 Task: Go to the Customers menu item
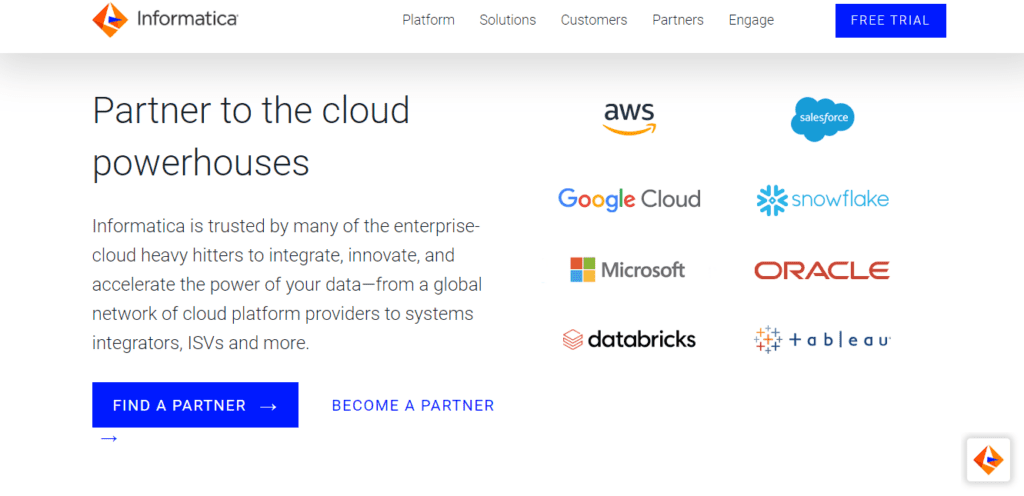point(594,20)
